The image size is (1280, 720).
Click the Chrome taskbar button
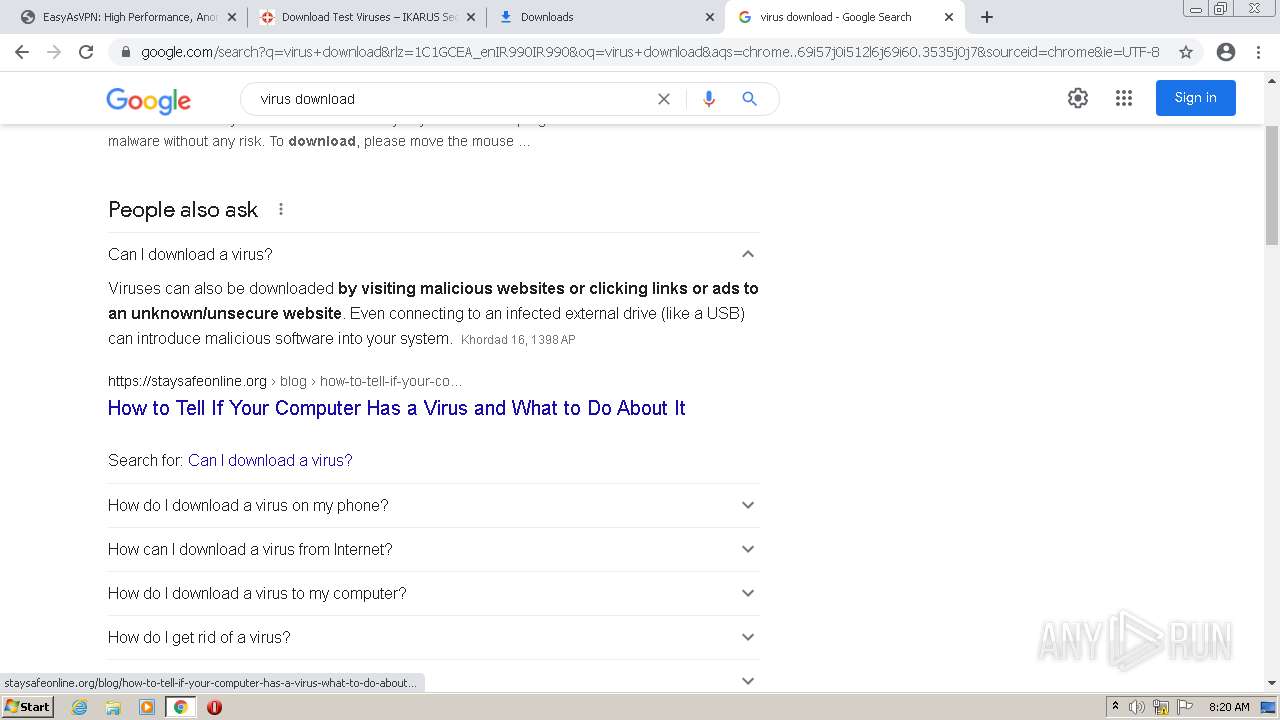180,707
